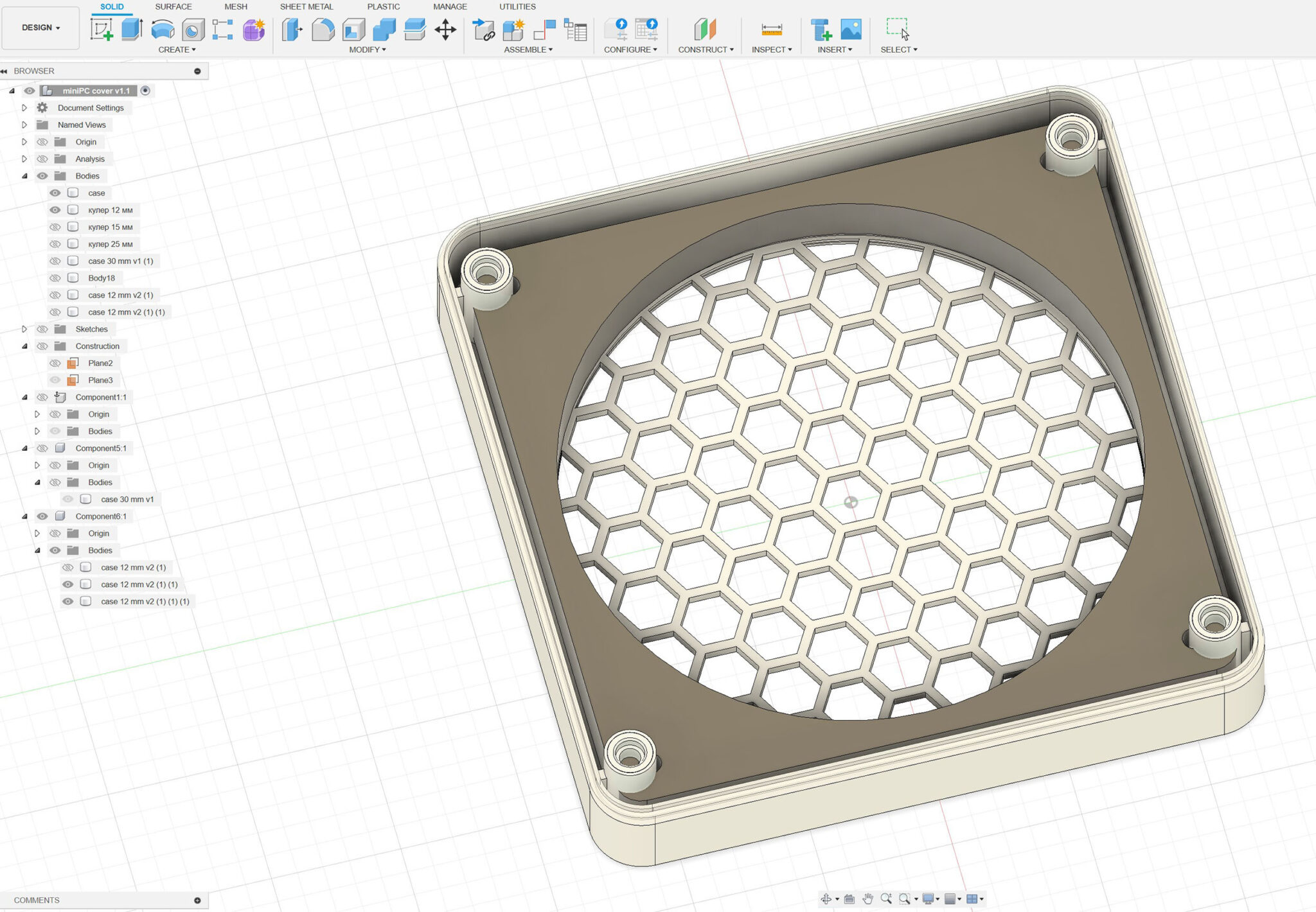
Task: Show the 'кулер 15 мм' body
Action: coord(55,227)
